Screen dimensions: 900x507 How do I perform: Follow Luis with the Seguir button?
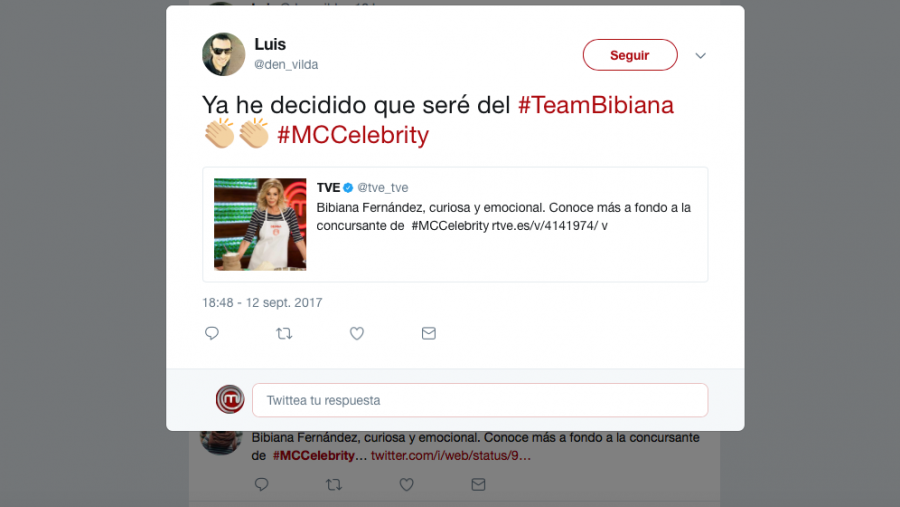click(x=630, y=55)
